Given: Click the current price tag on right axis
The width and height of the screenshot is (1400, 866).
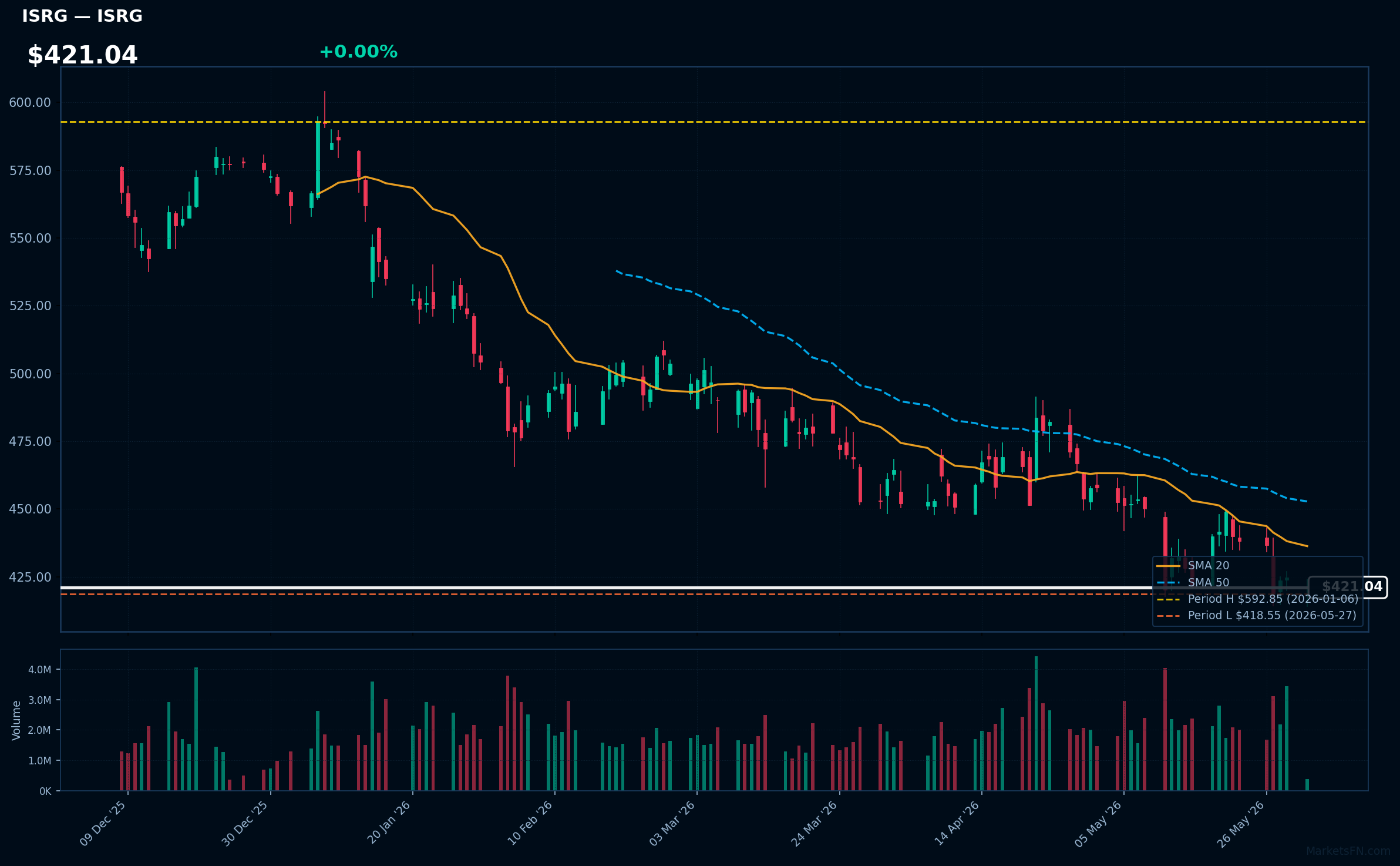Looking at the screenshot, I should pos(1348,587).
